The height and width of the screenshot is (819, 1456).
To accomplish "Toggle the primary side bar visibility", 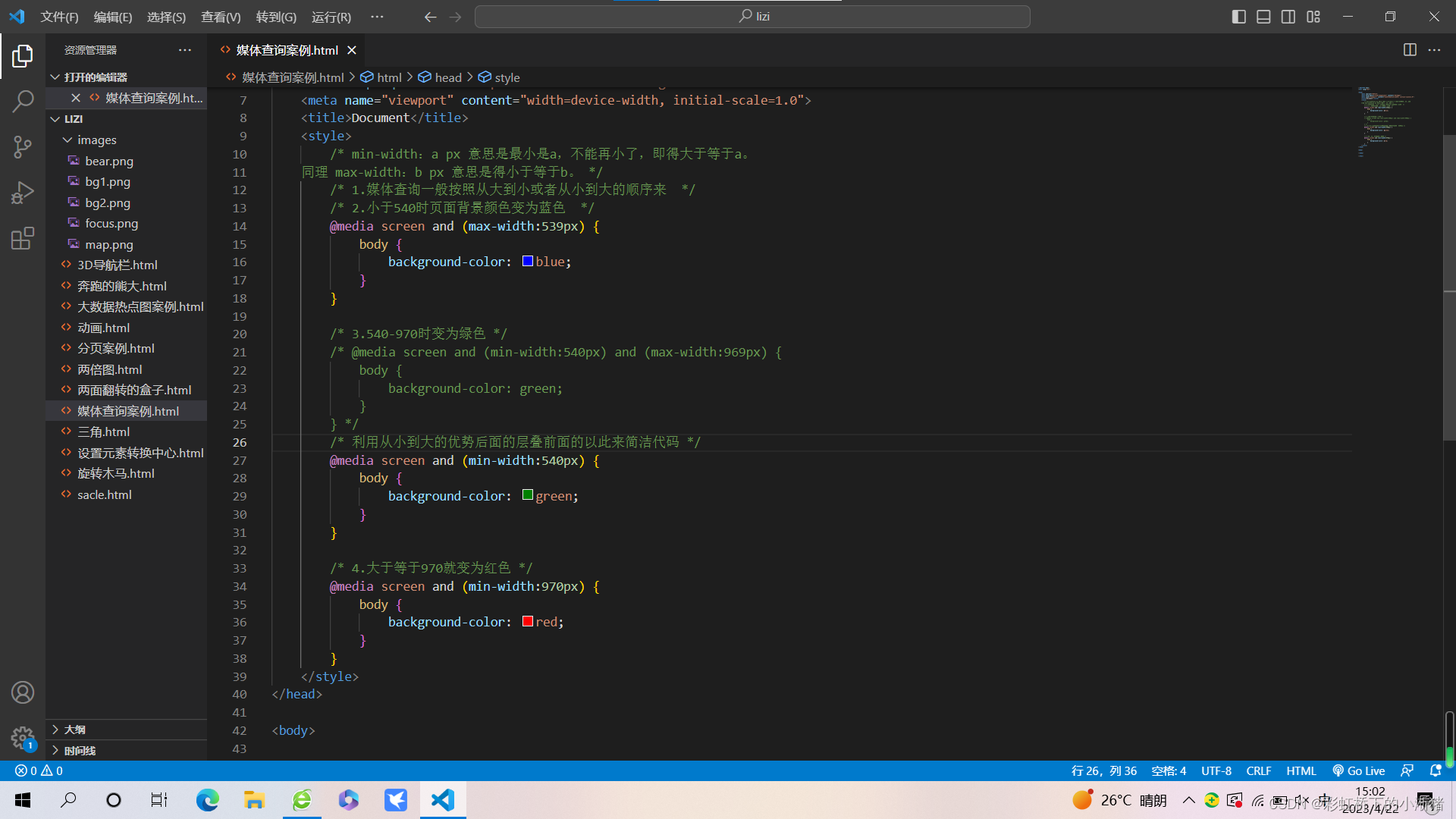I will [x=1239, y=17].
